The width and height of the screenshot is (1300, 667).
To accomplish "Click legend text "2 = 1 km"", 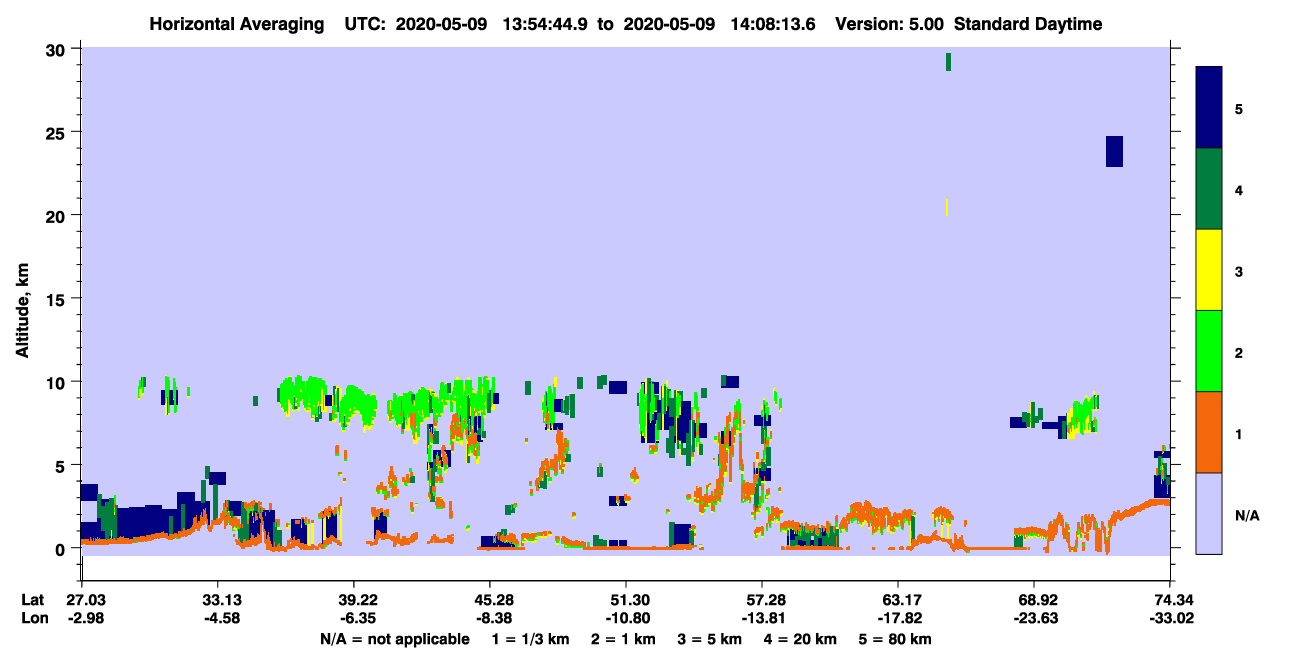I will pos(623,639).
